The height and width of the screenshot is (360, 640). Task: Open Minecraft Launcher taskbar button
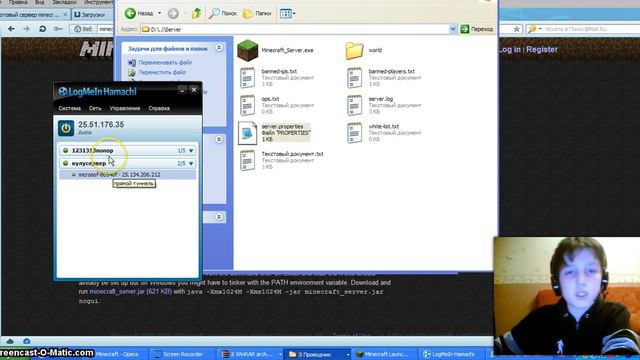(385, 354)
